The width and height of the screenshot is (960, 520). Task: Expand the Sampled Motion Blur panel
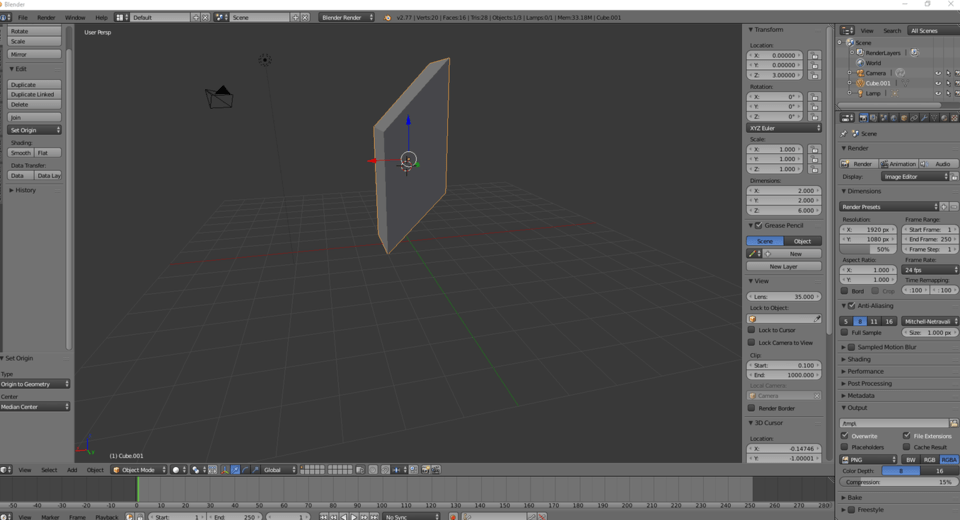[x=844, y=347]
